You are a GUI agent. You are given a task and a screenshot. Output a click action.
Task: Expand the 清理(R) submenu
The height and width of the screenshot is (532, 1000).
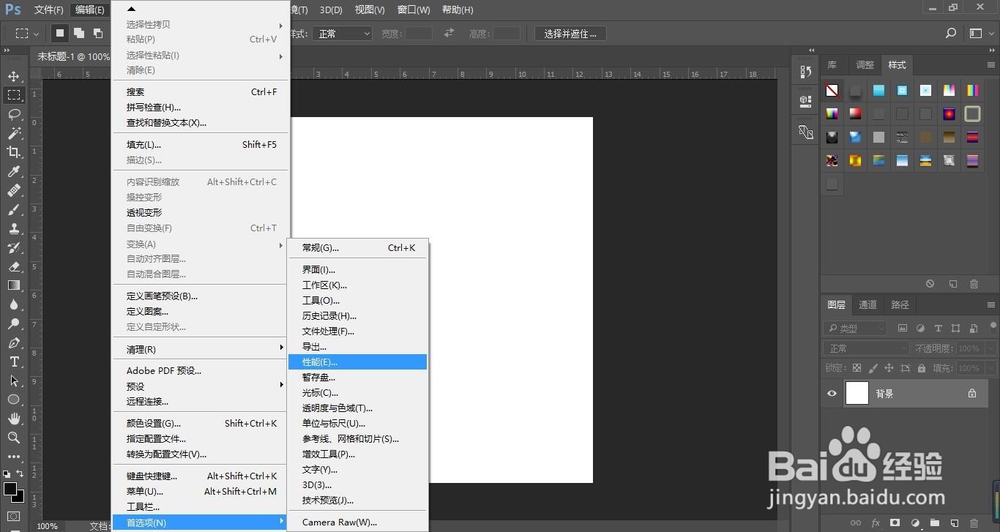point(200,350)
